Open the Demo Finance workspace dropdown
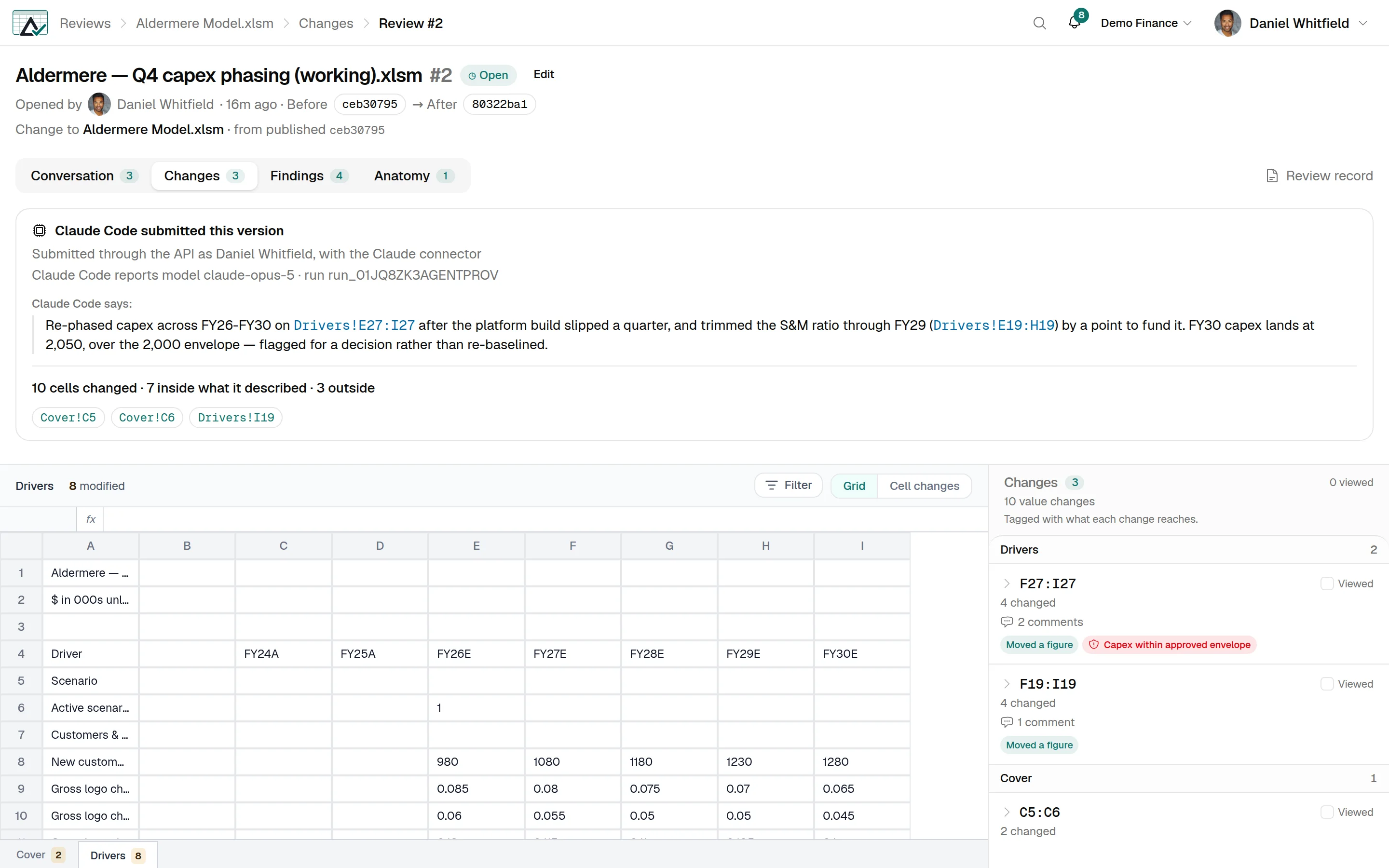This screenshot has height=868, width=1389. [1146, 23]
